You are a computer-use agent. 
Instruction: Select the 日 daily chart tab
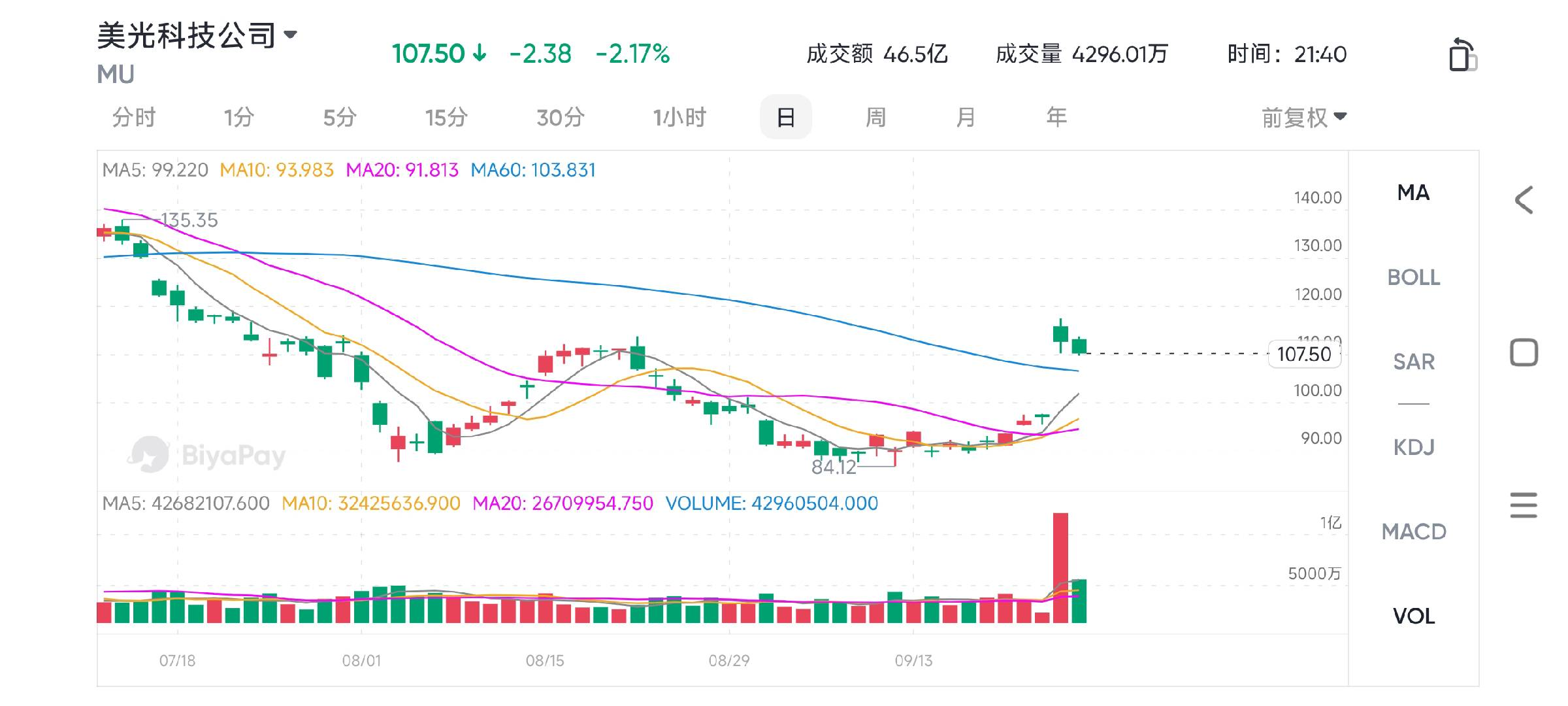pyautogui.click(x=786, y=117)
